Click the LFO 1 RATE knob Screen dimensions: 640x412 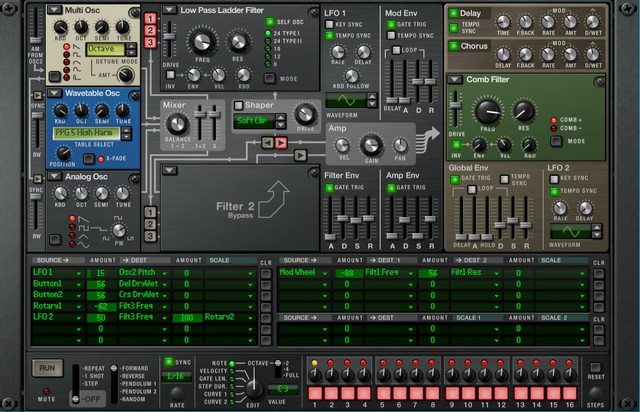pyautogui.click(x=338, y=52)
